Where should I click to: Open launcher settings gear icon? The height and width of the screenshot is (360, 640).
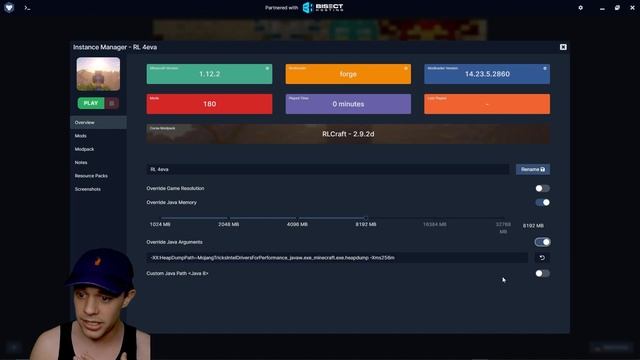pos(580,8)
